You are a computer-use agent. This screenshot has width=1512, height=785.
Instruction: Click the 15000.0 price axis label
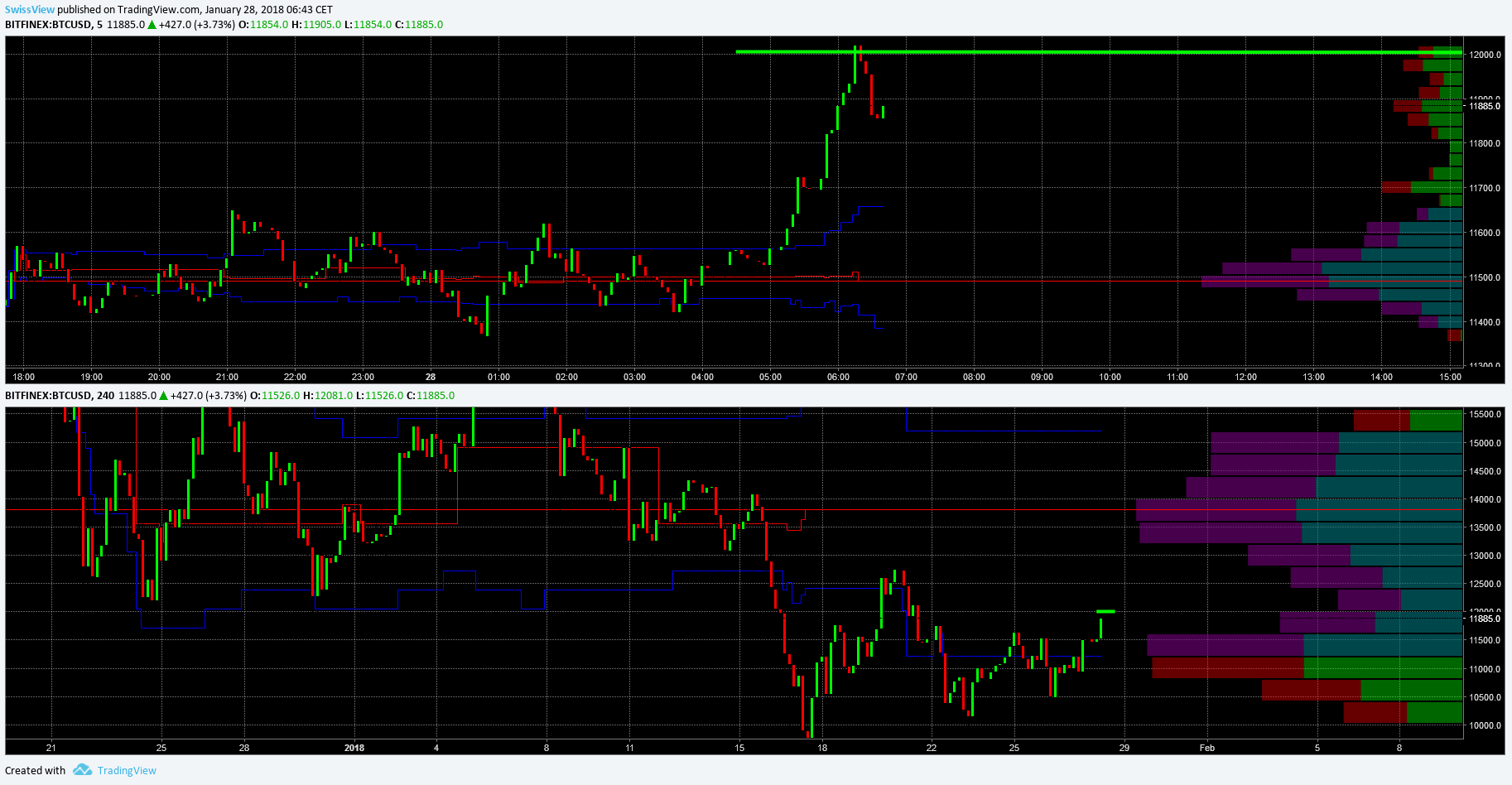[1485, 443]
